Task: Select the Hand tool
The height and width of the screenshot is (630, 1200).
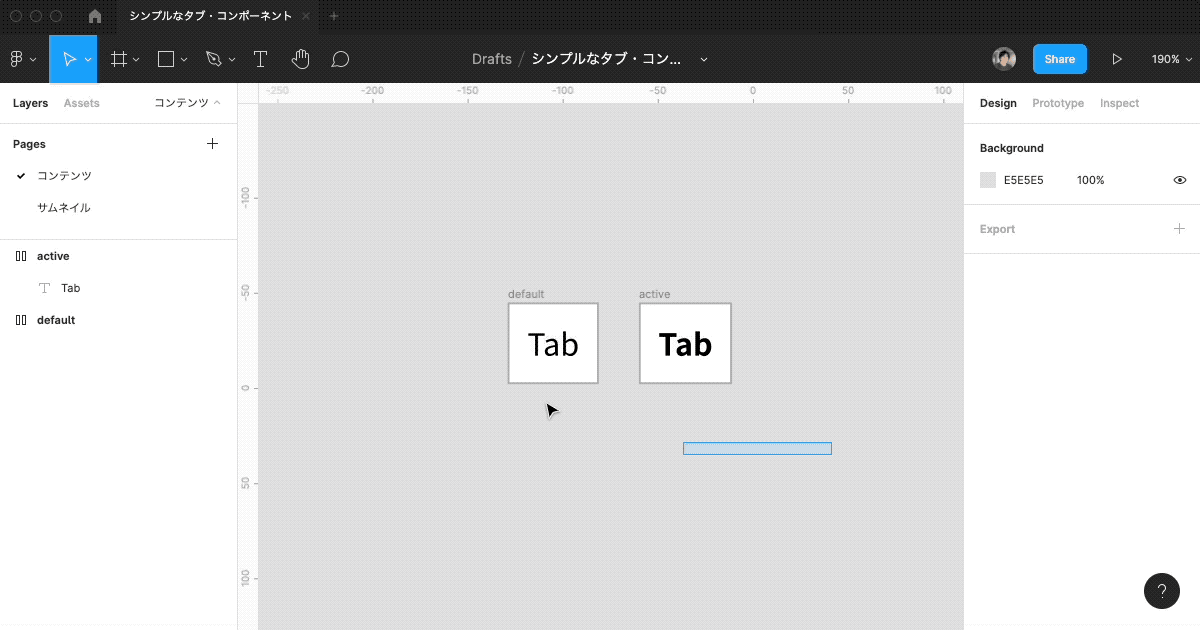Action: (x=300, y=59)
